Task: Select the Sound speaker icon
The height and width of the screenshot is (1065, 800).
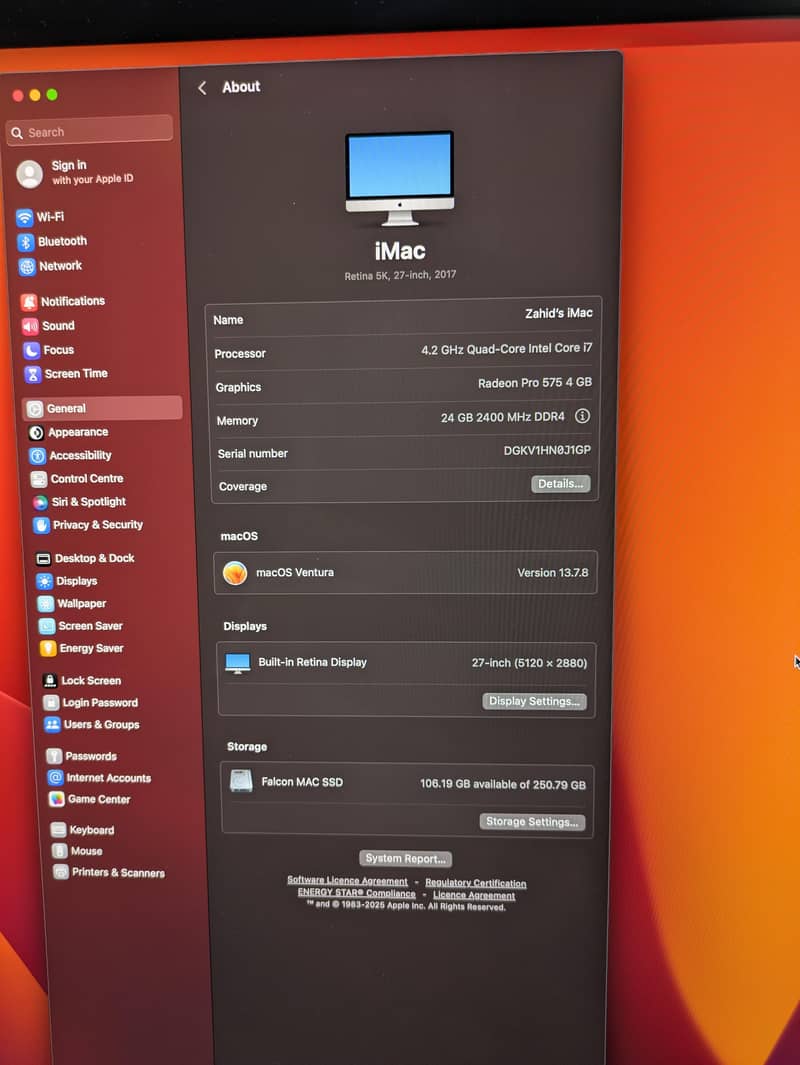Action: point(31,326)
